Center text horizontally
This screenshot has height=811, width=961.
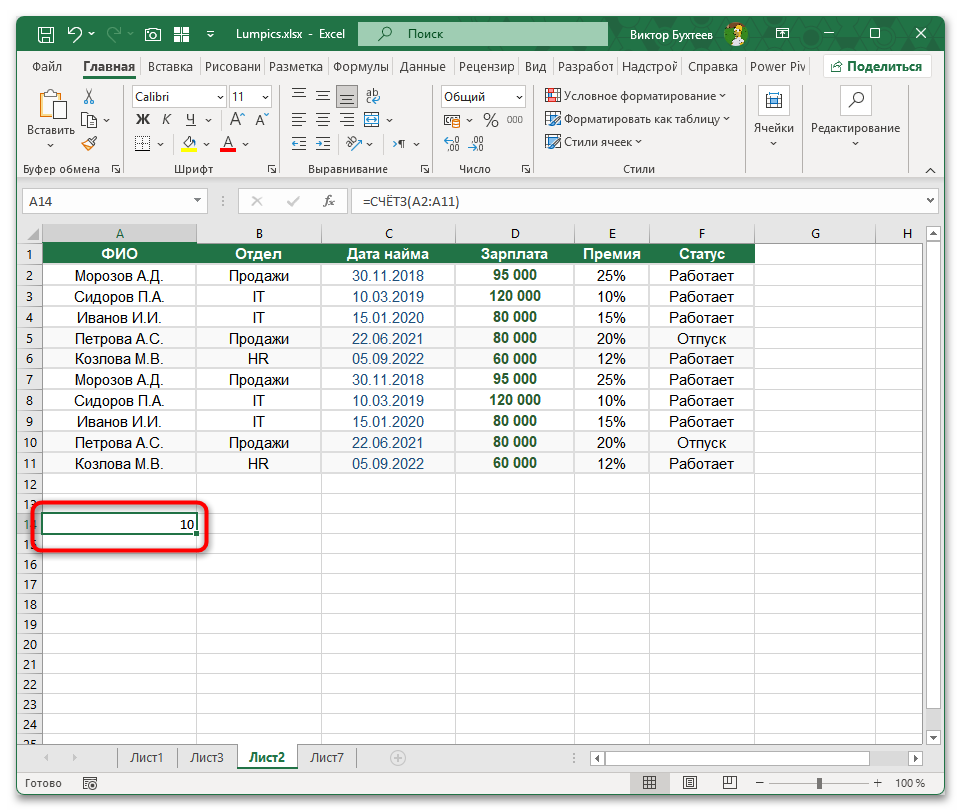click(323, 120)
